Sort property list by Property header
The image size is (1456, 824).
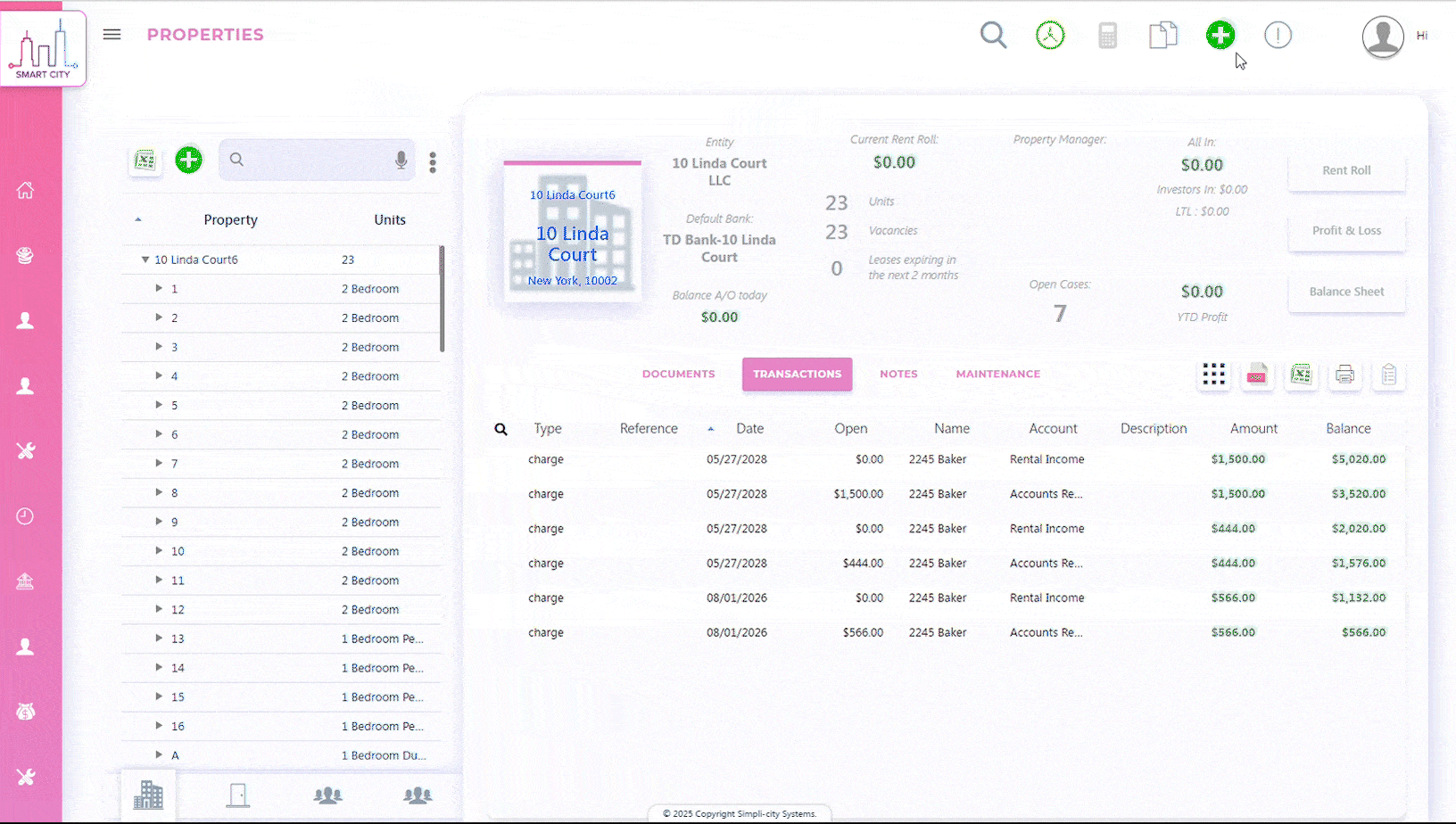(230, 219)
